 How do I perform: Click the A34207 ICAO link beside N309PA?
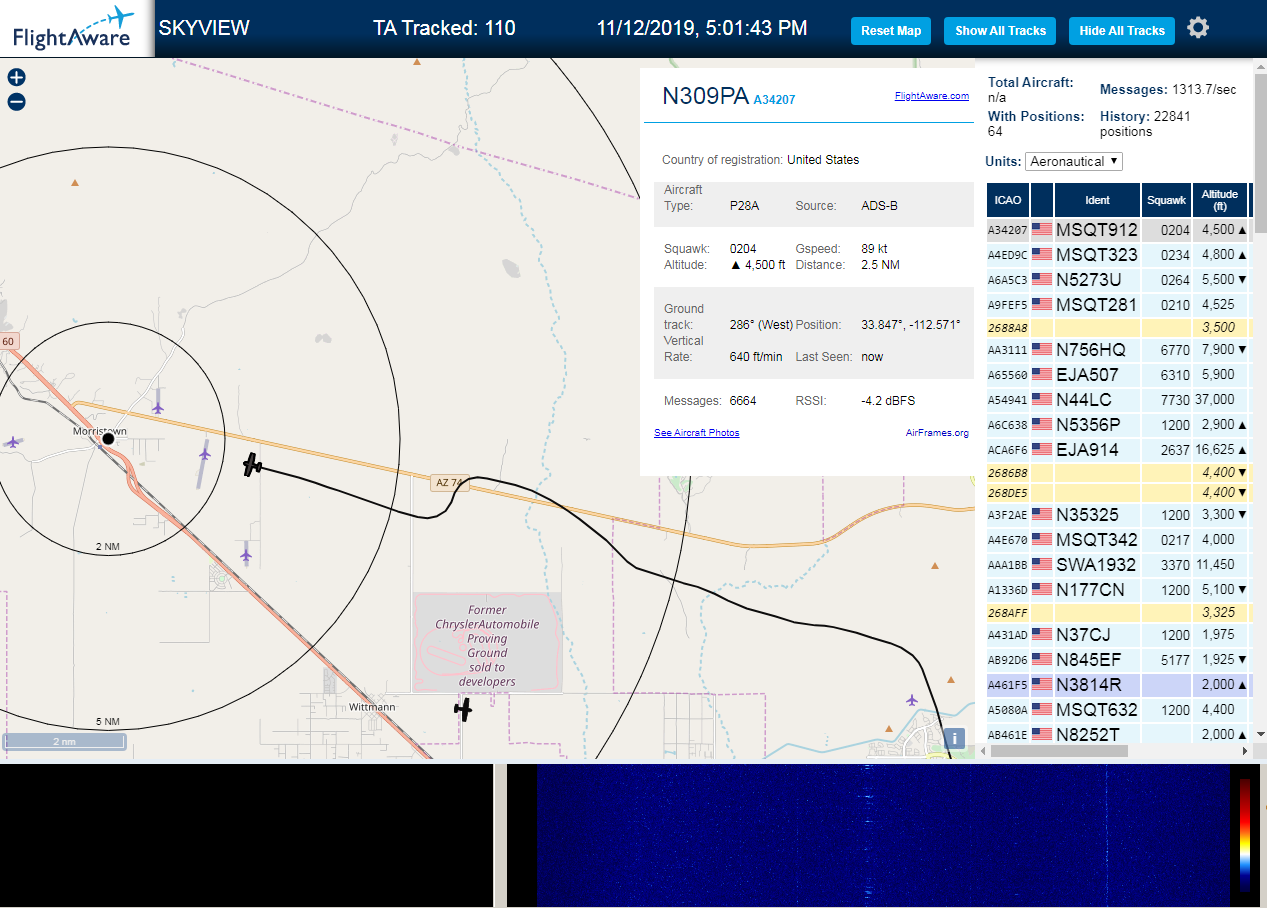774,100
